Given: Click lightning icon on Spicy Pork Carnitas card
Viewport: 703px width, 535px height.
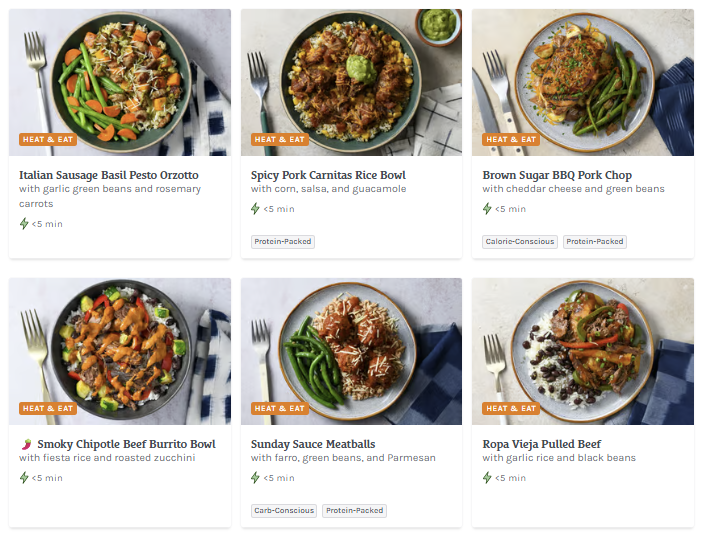Looking at the screenshot, I should click(x=256, y=209).
